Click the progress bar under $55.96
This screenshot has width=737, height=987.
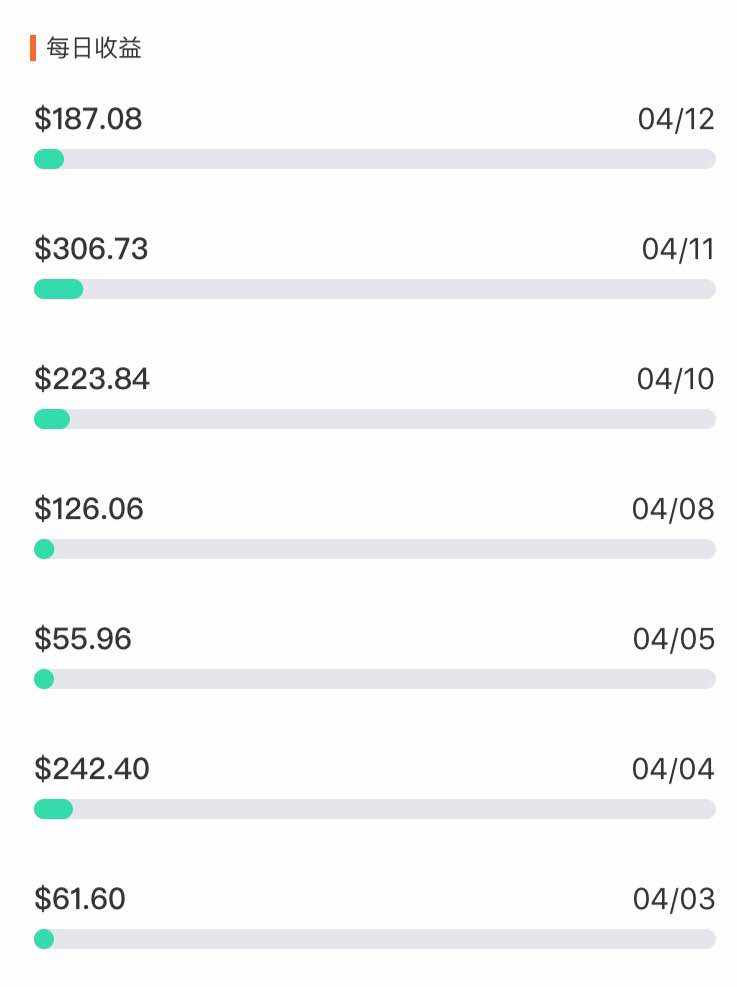click(375, 679)
